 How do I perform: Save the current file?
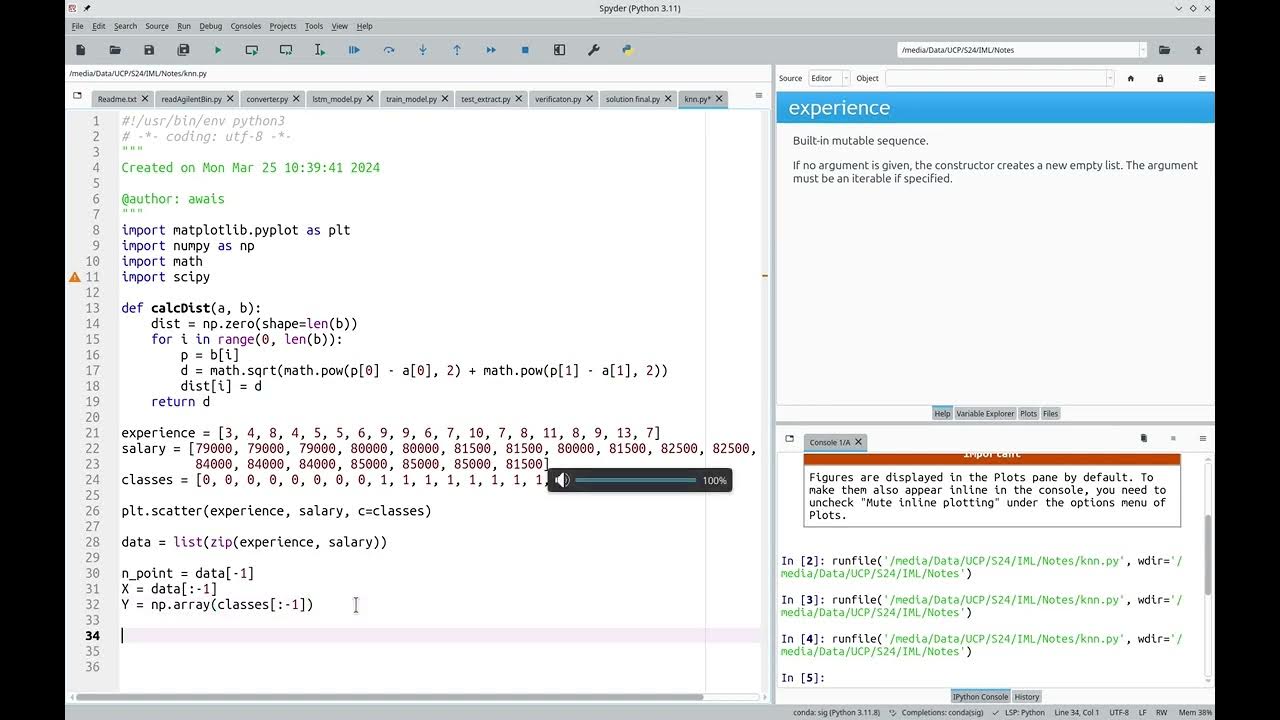pyautogui.click(x=149, y=50)
